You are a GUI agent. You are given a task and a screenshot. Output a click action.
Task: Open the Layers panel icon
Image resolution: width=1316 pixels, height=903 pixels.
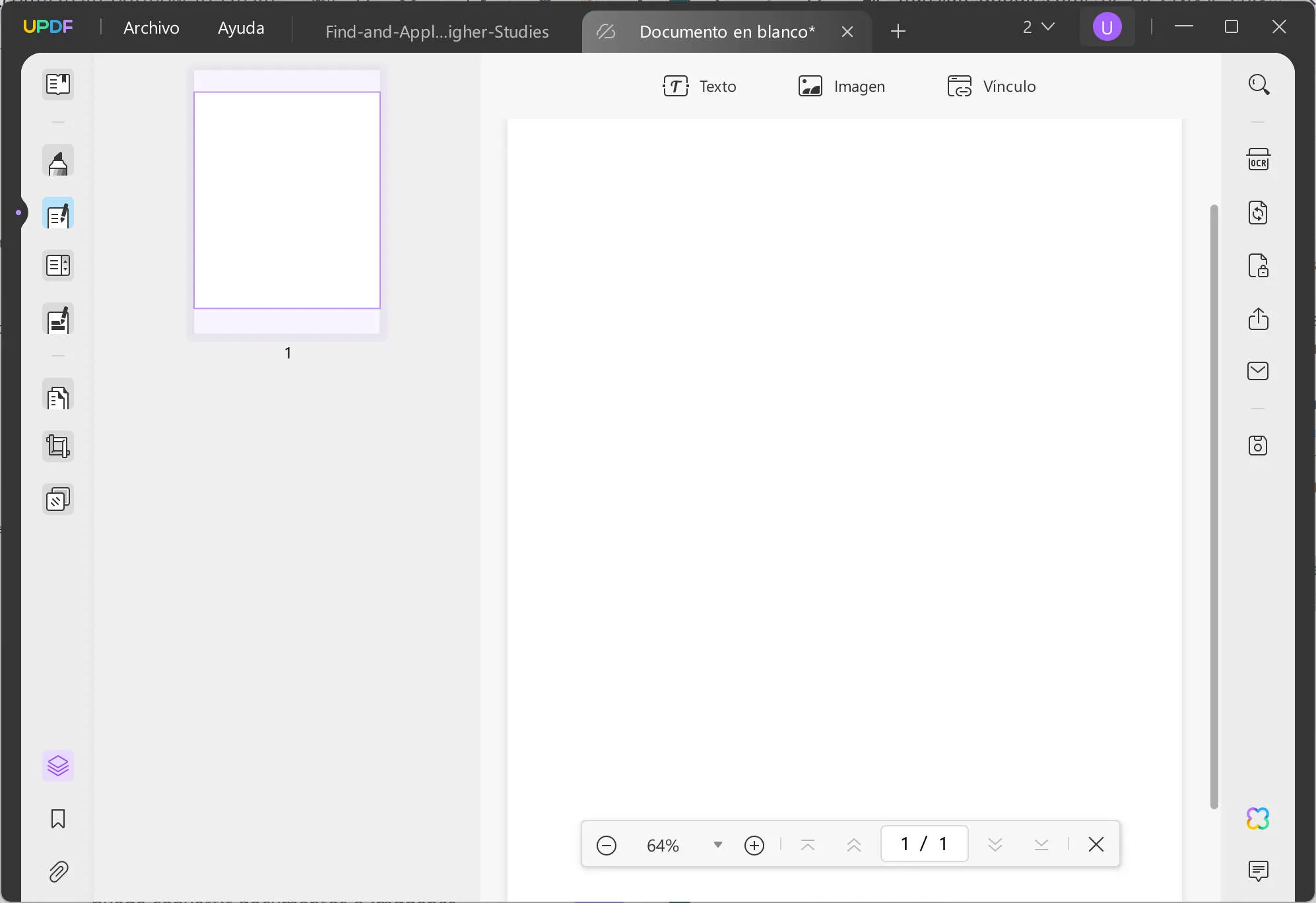[x=58, y=766]
